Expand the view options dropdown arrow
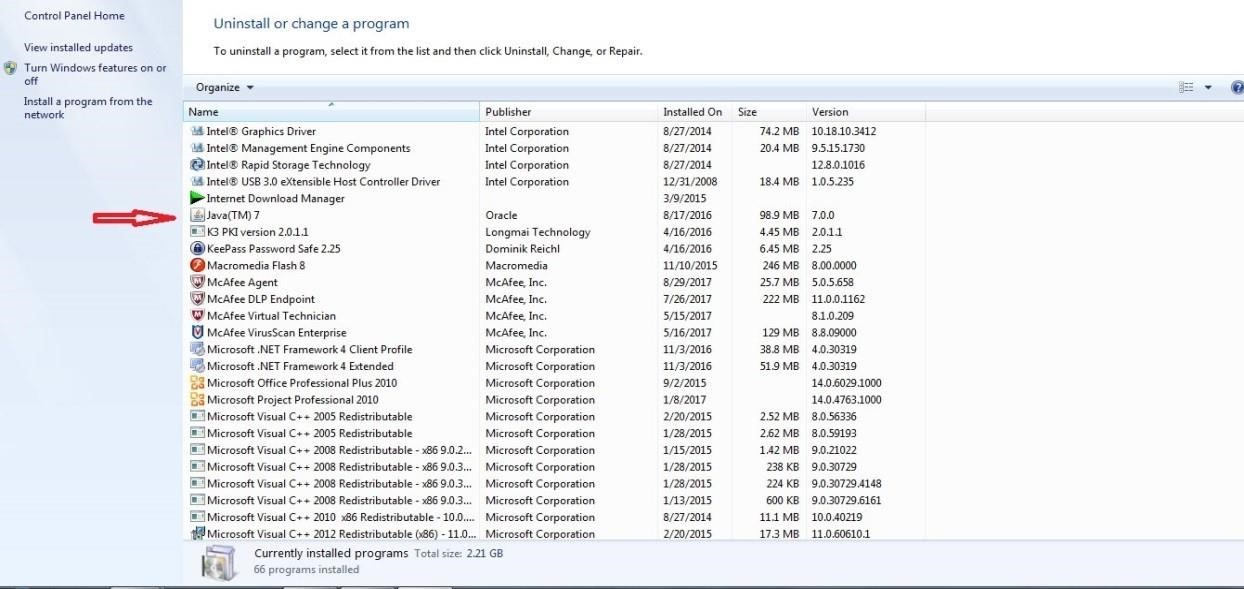This screenshot has width=1244, height=589. pos(1208,88)
